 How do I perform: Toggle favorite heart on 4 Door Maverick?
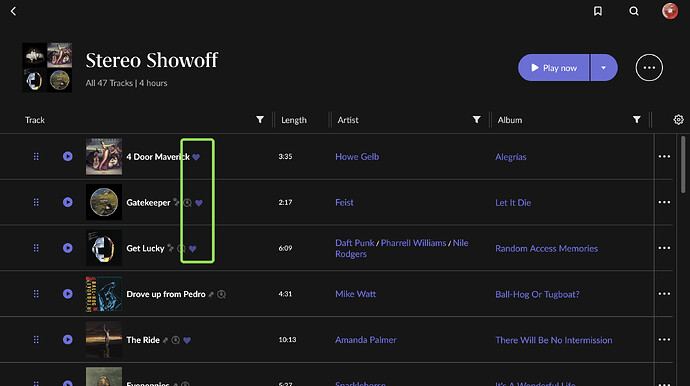pos(196,157)
